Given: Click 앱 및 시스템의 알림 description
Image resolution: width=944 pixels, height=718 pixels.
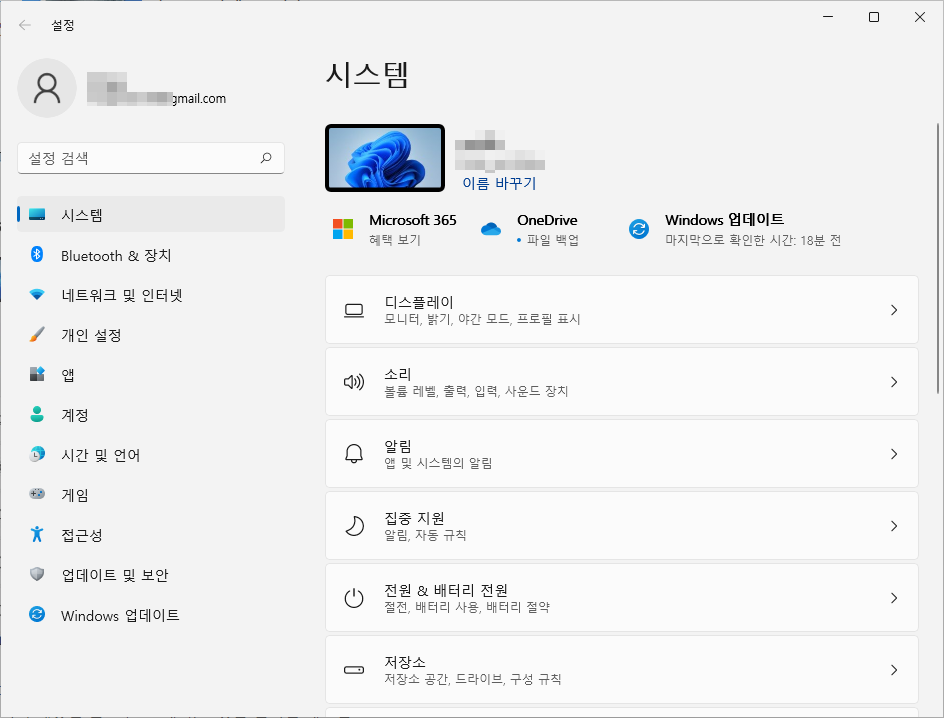Looking at the screenshot, I should [x=438, y=463].
